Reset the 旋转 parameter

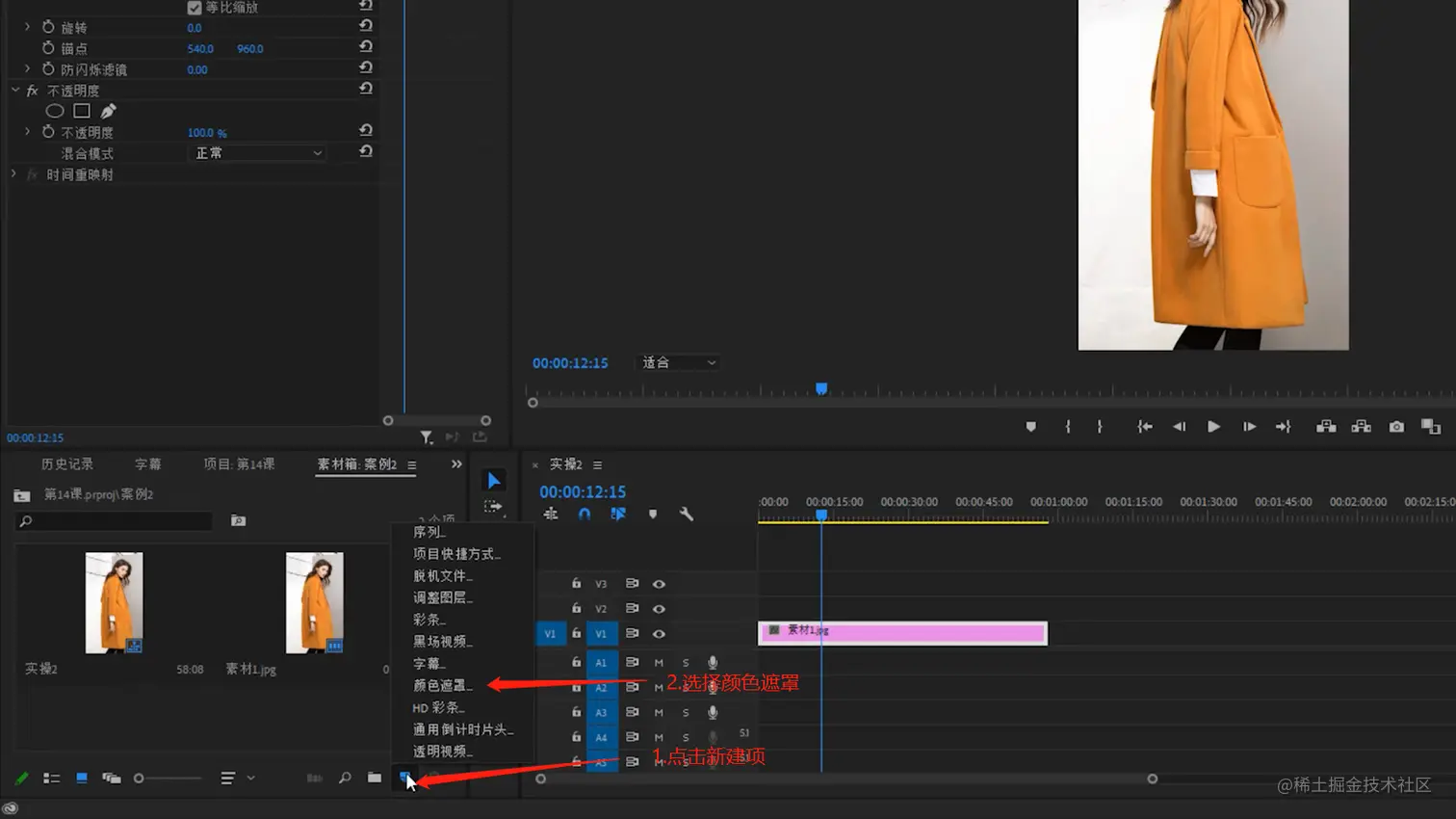point(366,26)
